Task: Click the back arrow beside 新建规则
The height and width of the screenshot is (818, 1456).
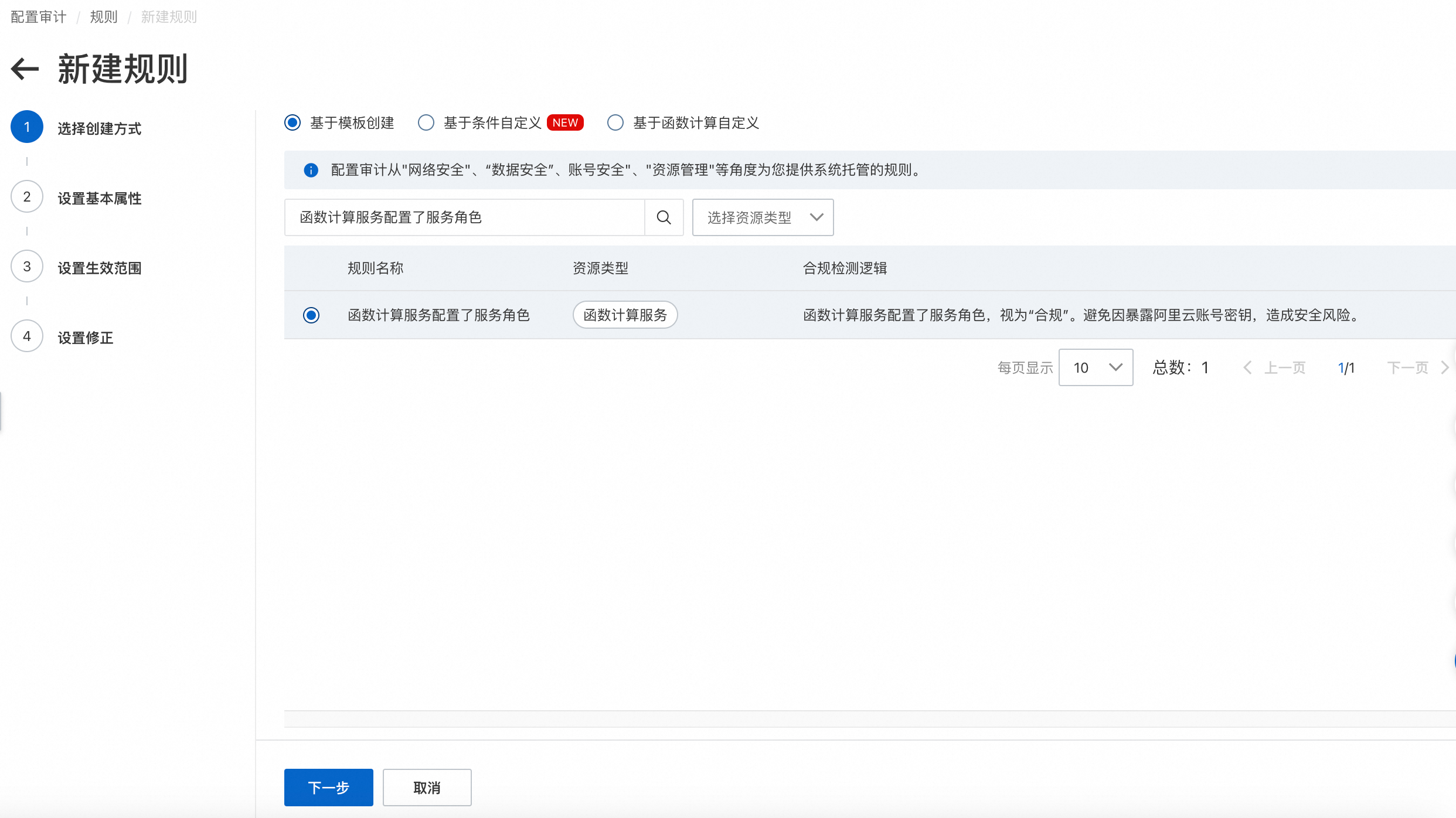Action: coord(25,69)
